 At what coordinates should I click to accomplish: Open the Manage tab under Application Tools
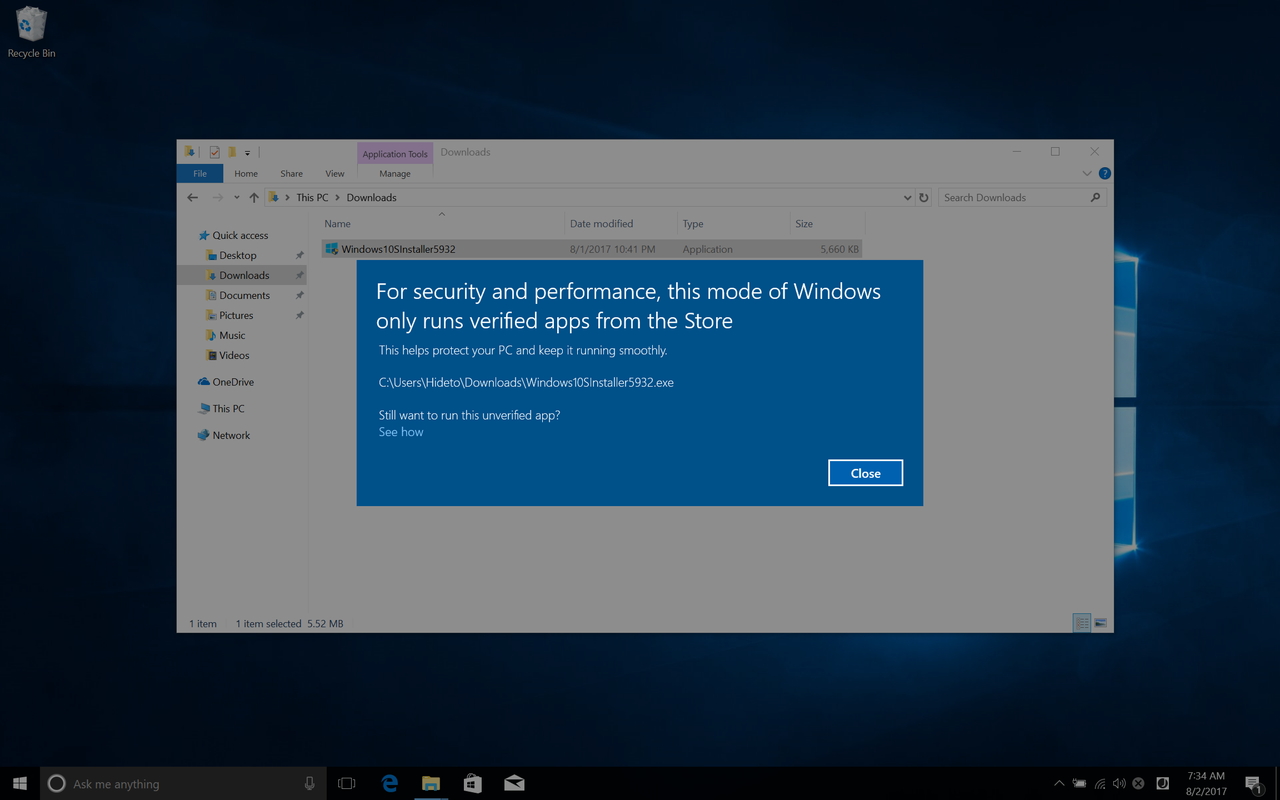click(394, 173)
